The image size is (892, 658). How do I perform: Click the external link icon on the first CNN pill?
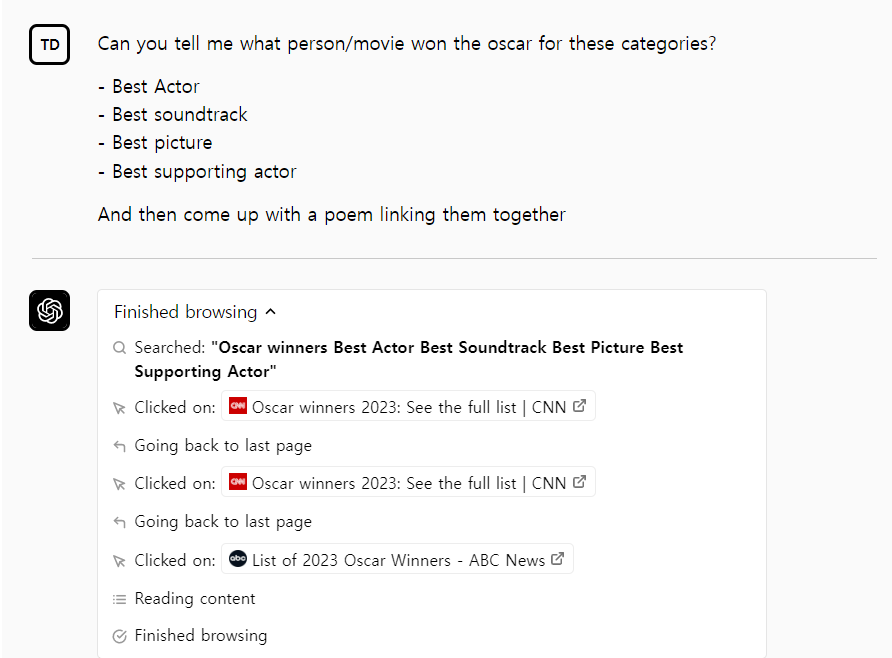pyautogui.click(x=578, y=405)
